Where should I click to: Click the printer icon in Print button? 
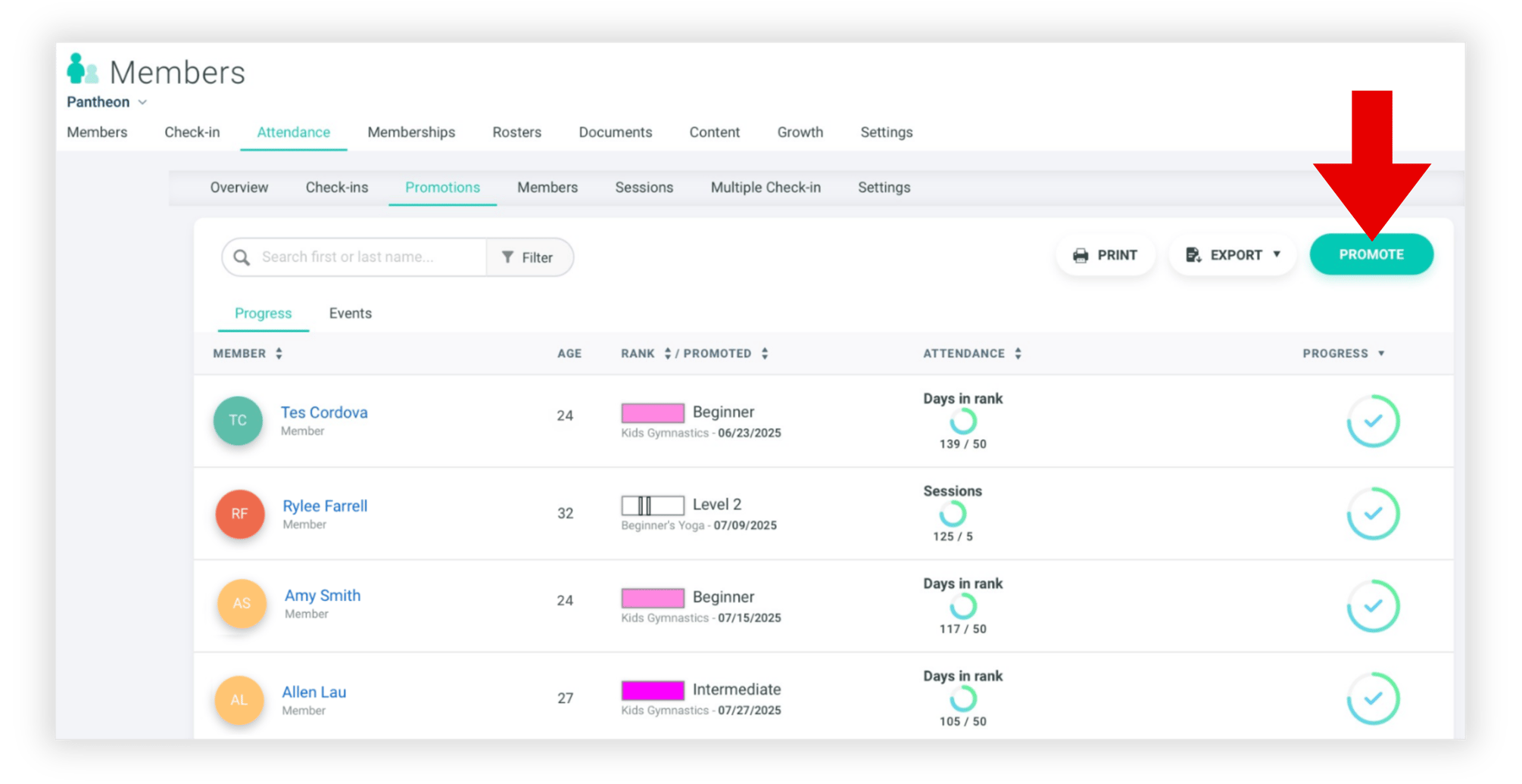pyautogui.click(x=1081, y=255)
